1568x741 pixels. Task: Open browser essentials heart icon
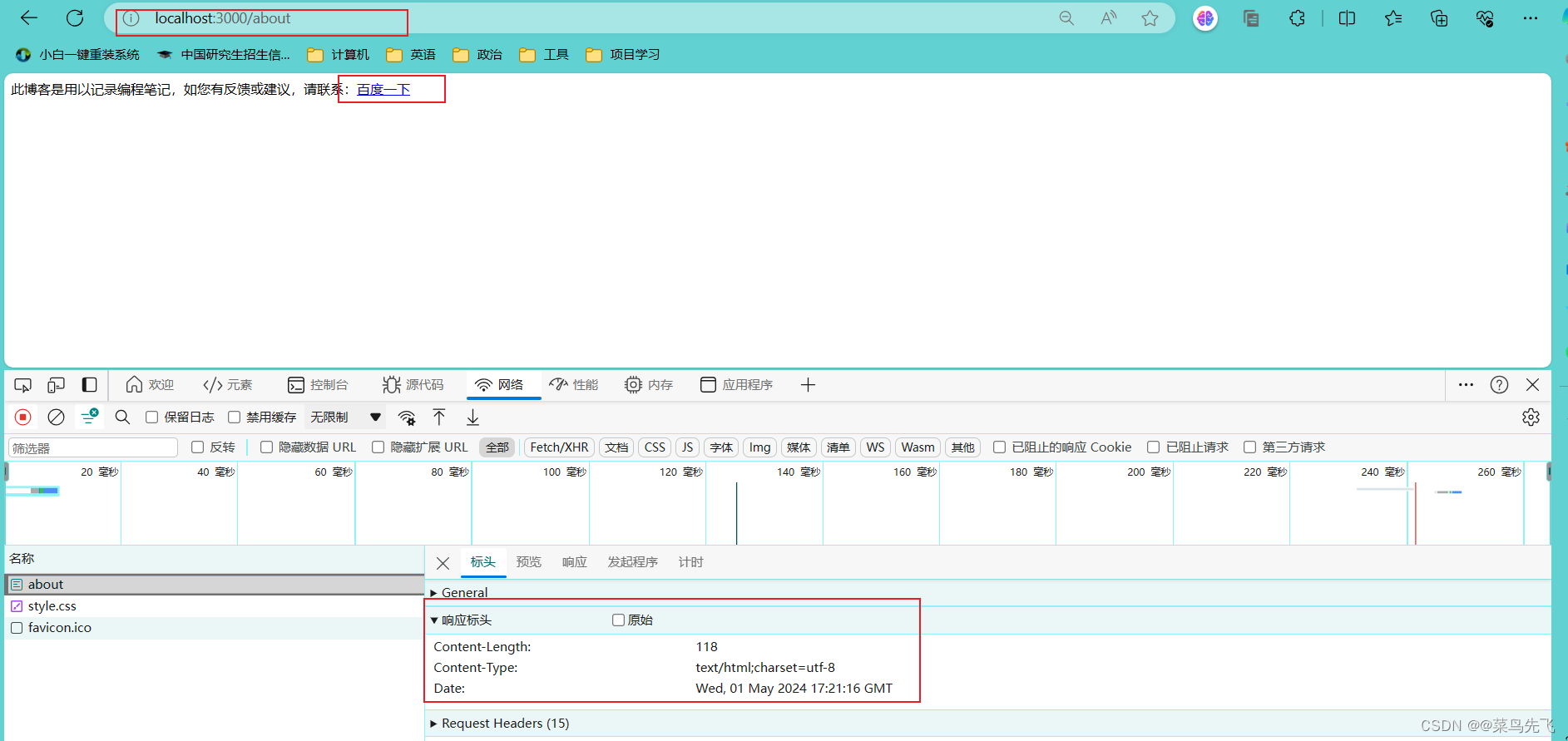[x=1485, y=18]
